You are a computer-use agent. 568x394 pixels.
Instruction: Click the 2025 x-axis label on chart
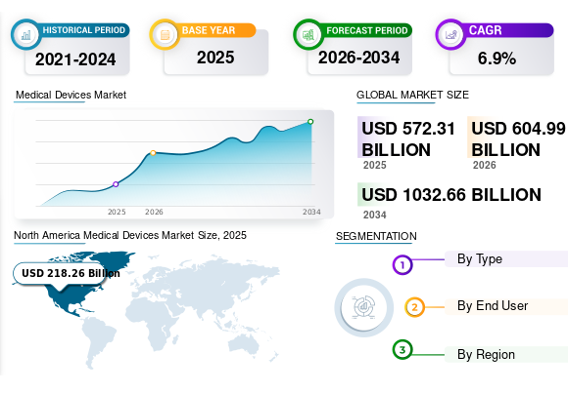117,212
